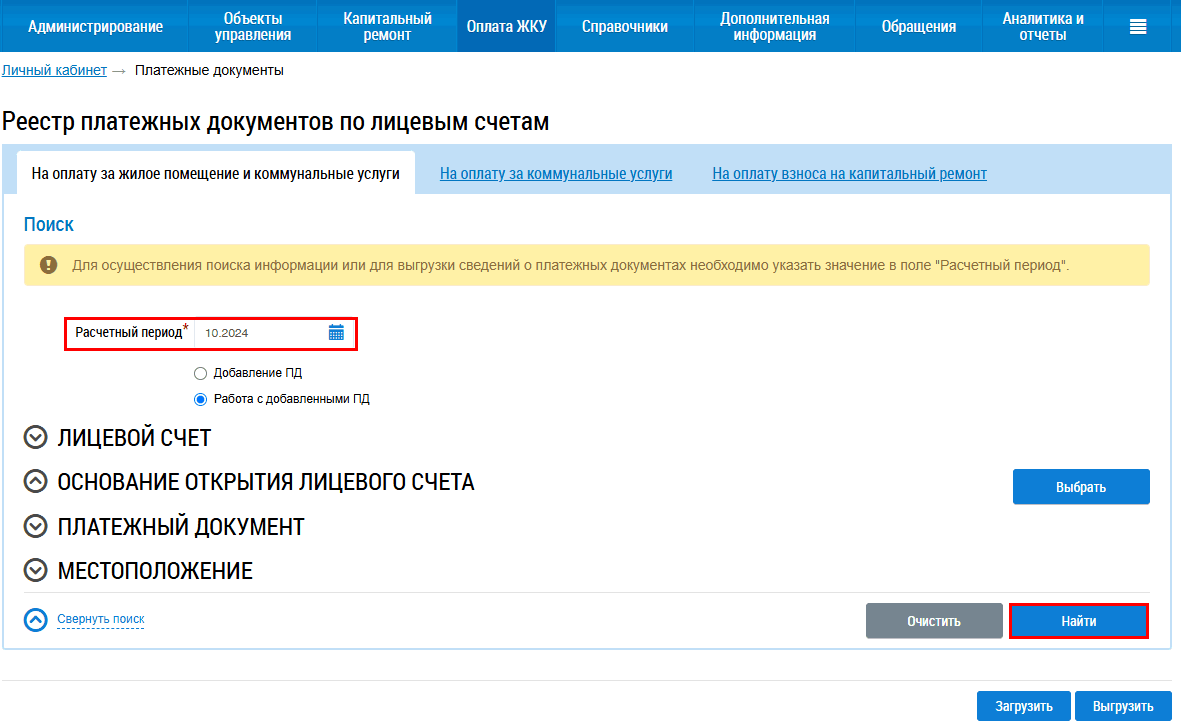Expand the ПЛАТЕЖНЫЙ ДОКУМЕНТ section
This screenshot has width=1181, height=728.
click(x=36, y=526)
